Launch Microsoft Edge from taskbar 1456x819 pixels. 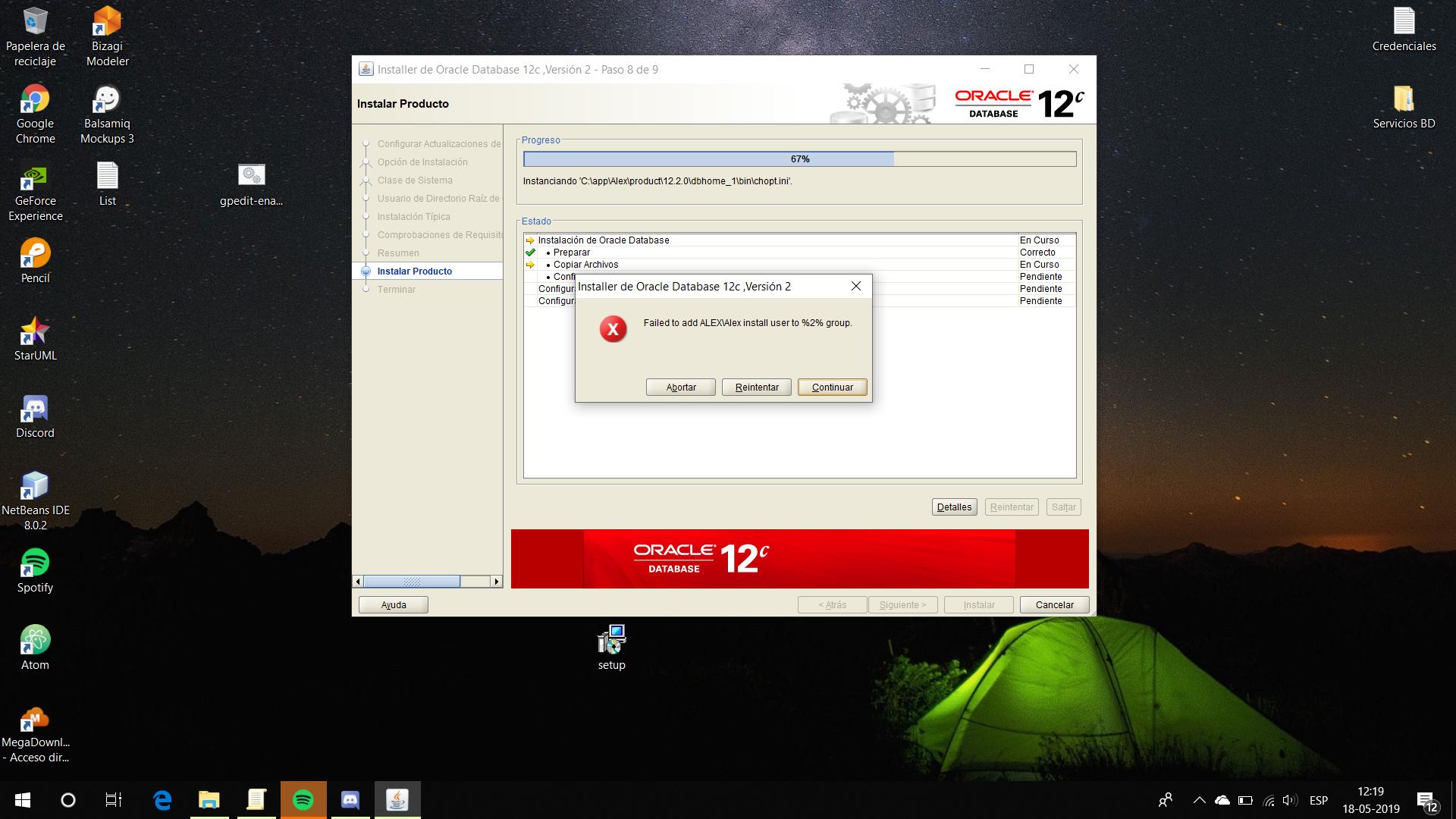point(162,800)
